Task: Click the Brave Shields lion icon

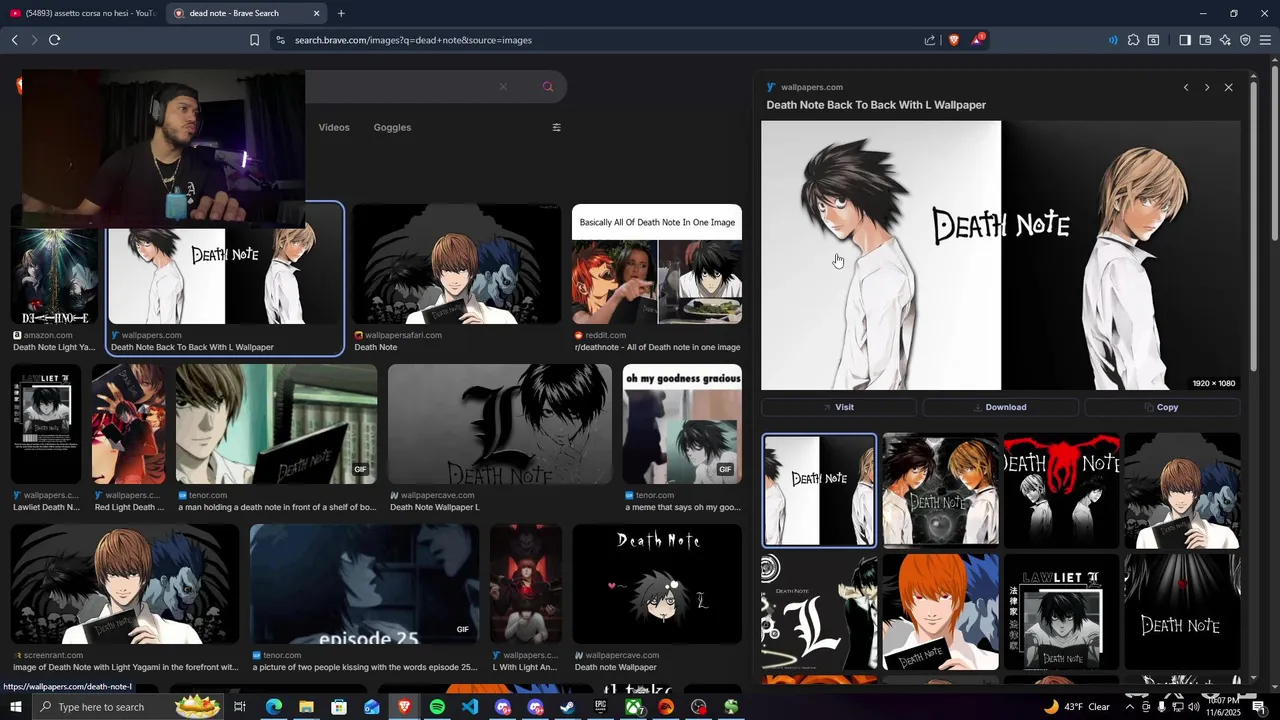Action: pos(953,40)
